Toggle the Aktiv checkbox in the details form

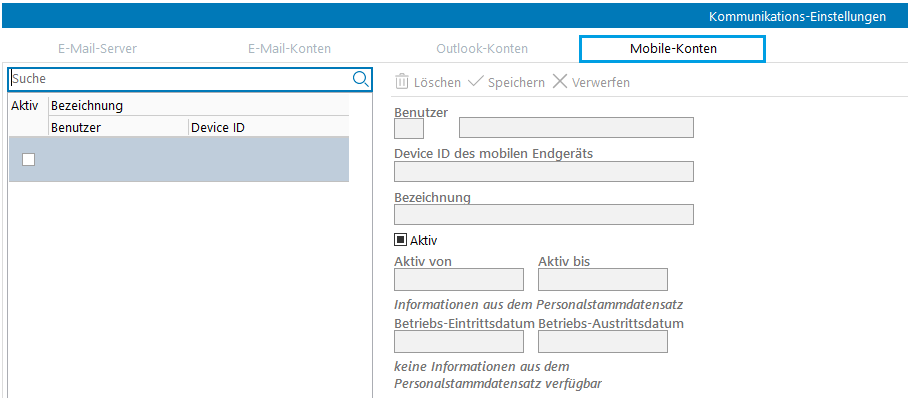tap(401, 239)
